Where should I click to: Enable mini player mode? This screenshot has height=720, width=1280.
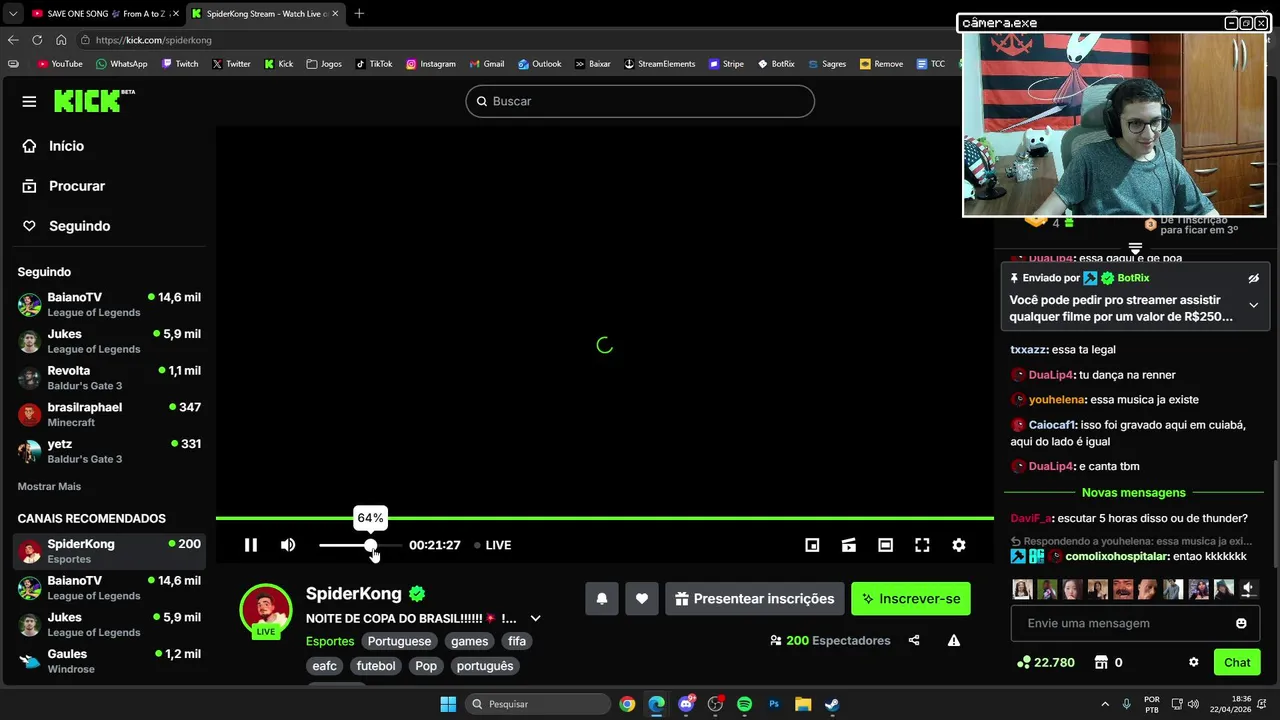coord(812,545)
